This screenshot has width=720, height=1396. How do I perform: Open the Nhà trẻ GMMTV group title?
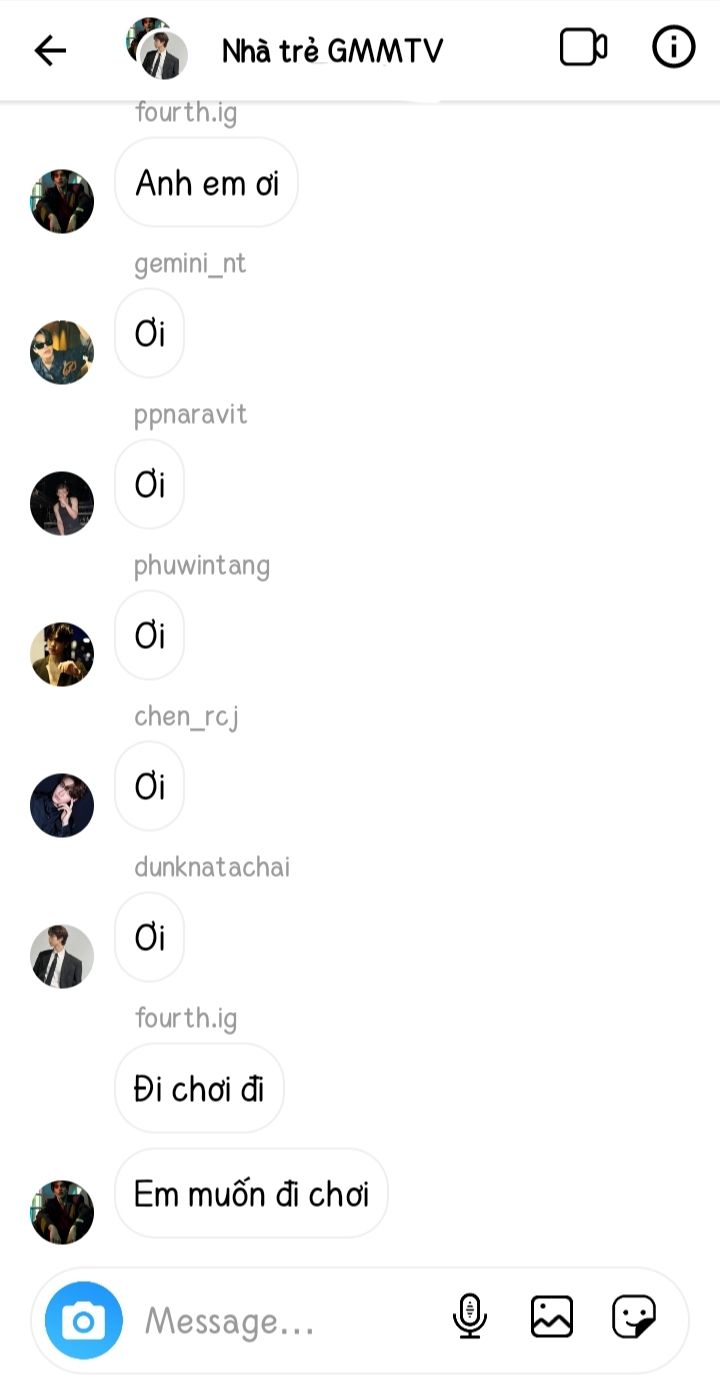(x=332, y=50)
